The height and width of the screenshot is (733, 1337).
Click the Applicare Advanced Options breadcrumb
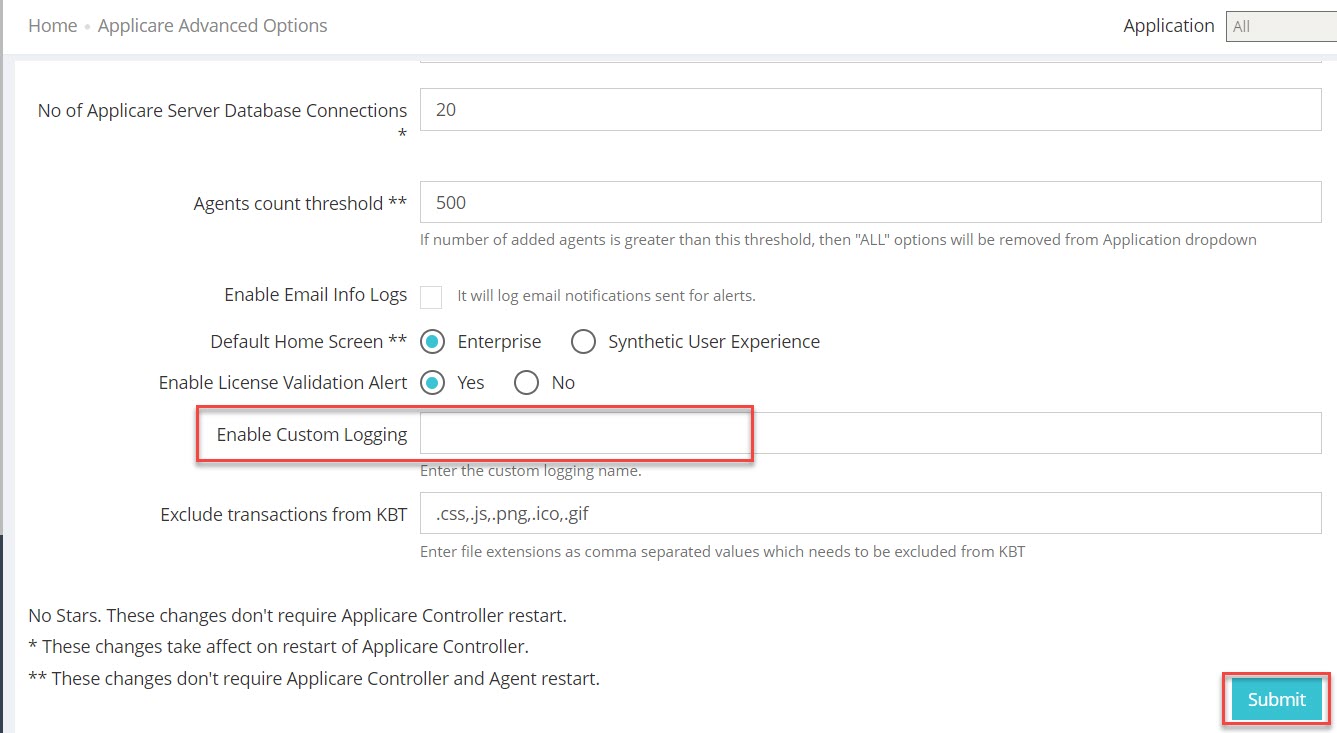(212, 26)
